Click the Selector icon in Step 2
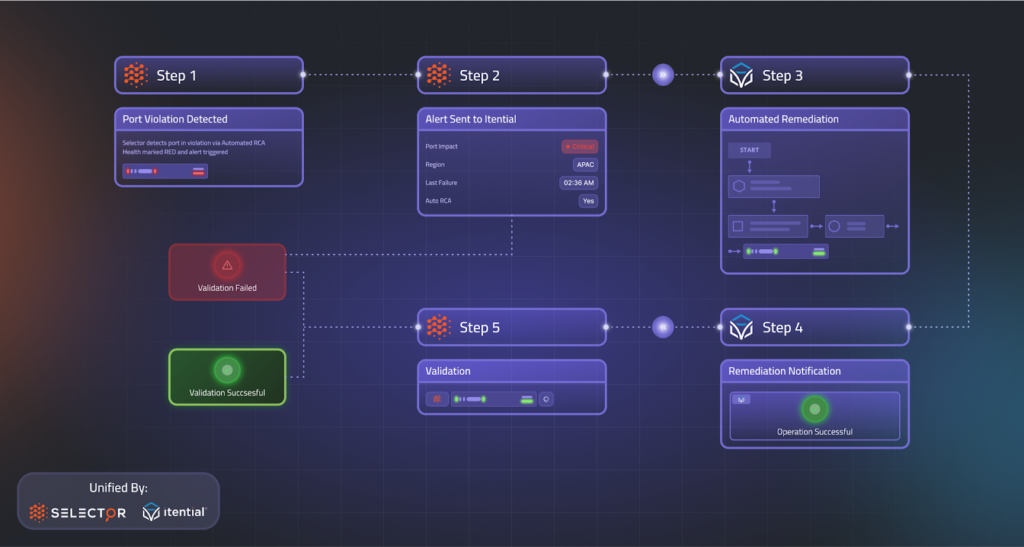The image size is (1024, 547). [439, 75]
